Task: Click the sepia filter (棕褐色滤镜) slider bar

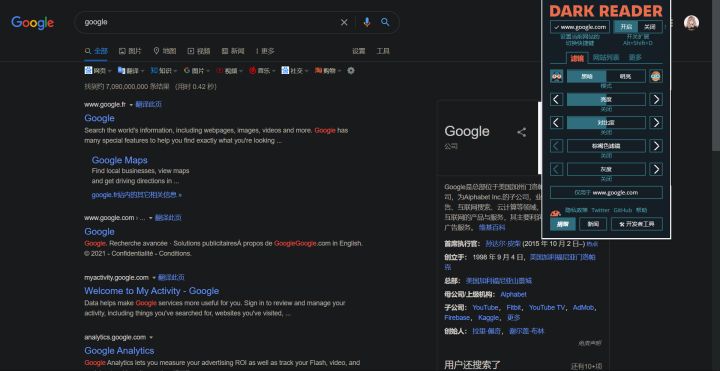Action: pos(606,146)
